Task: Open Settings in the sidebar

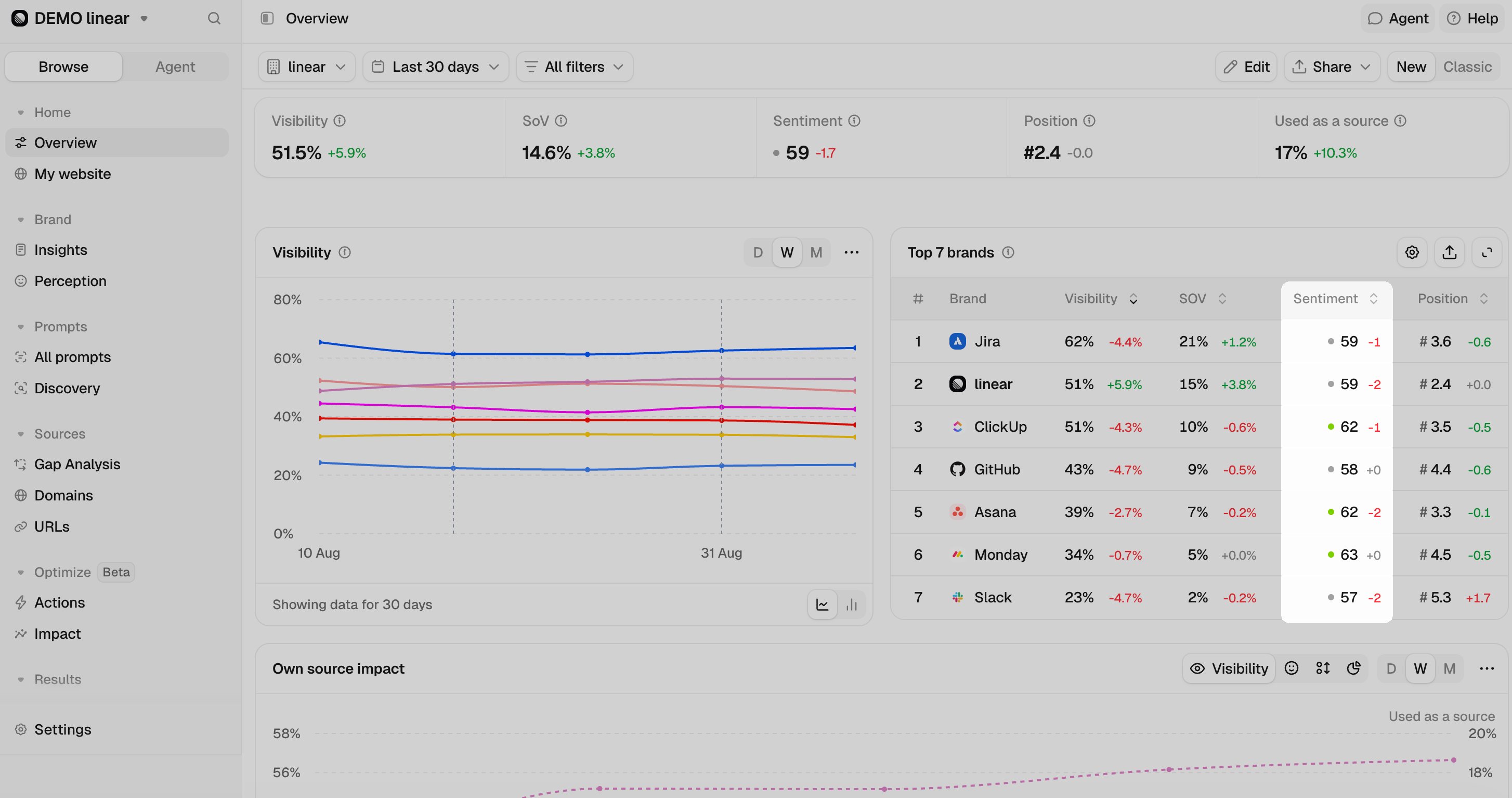Action: point(63,729)
